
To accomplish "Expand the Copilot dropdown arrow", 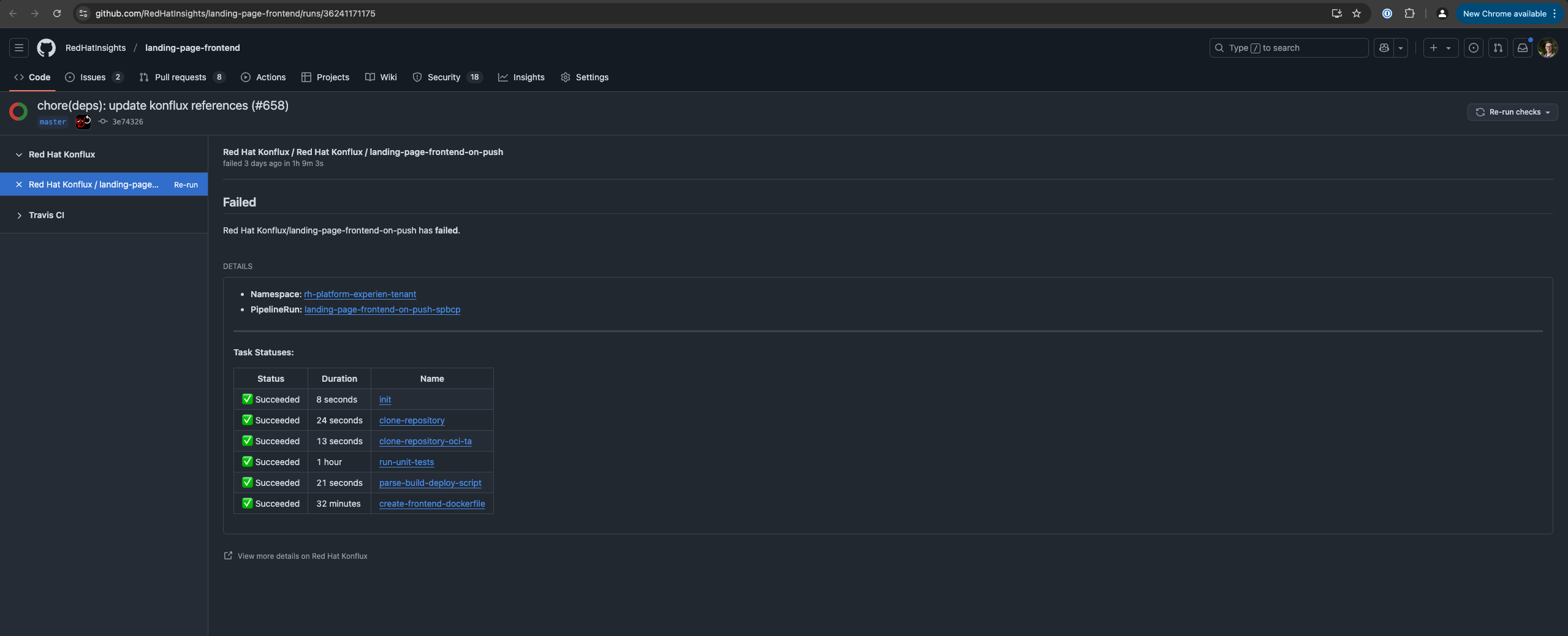I will [x=1401, y=48].
